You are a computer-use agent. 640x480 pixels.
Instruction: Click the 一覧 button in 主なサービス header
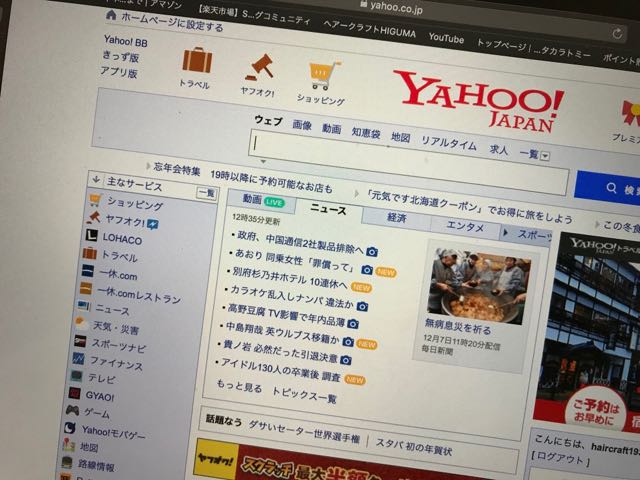(x=206, y=193)
